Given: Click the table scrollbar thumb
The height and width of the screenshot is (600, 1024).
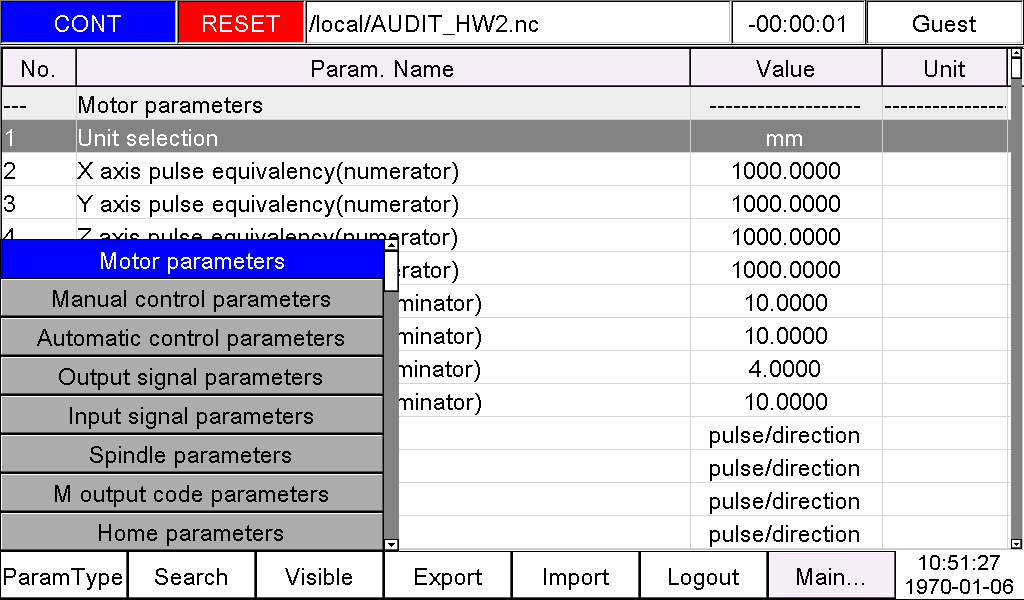Looking at the screenshot, I should (x=1016, y=68).
